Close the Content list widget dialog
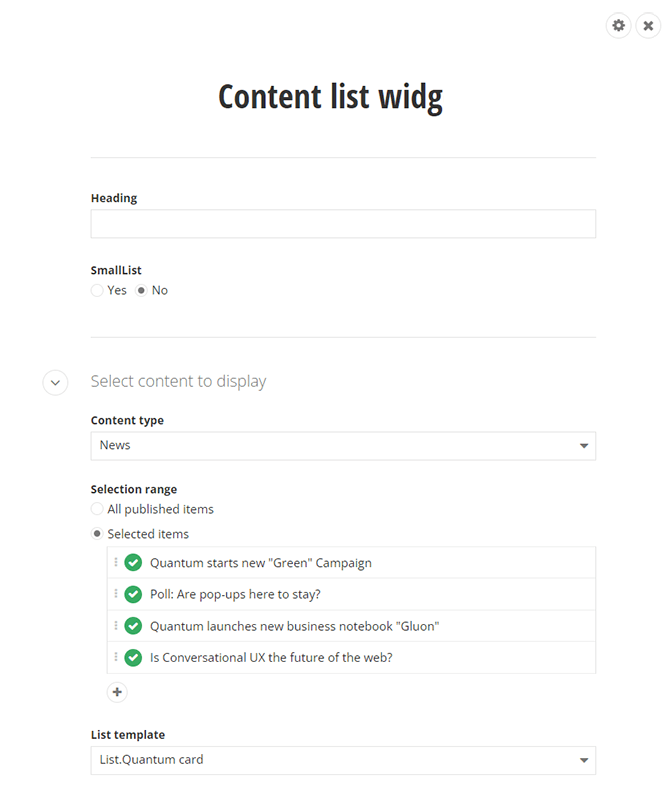 click(648, 26)
